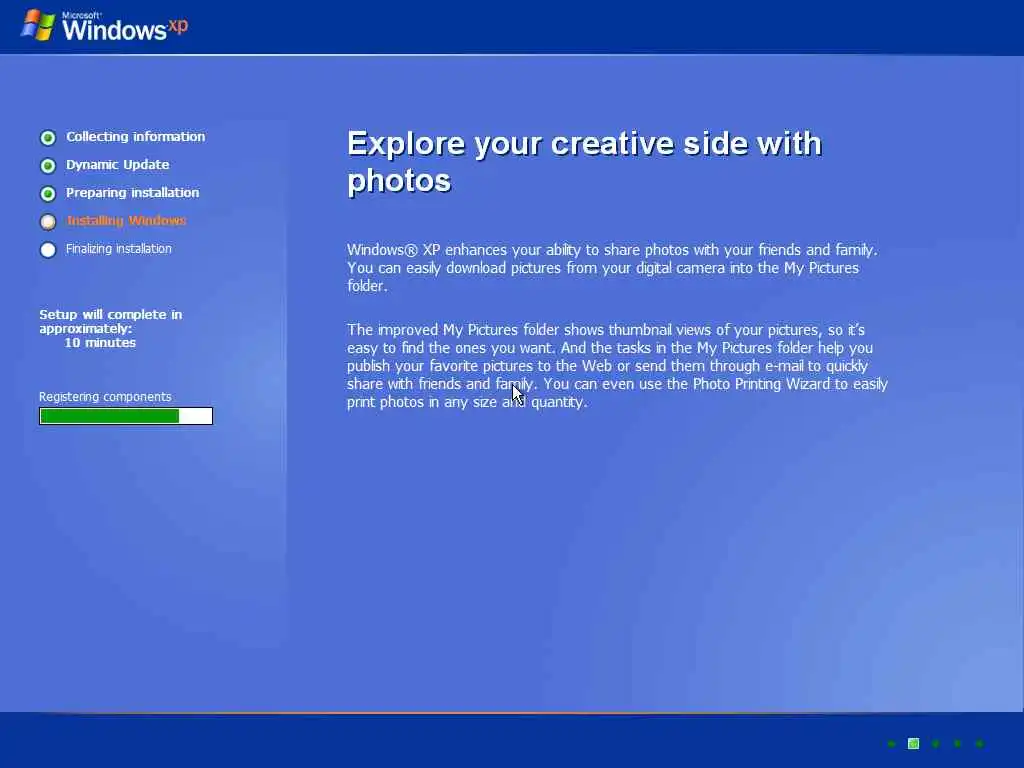Click the Preparing installation step bullet
1024x768 pixels.
(48, 194)
